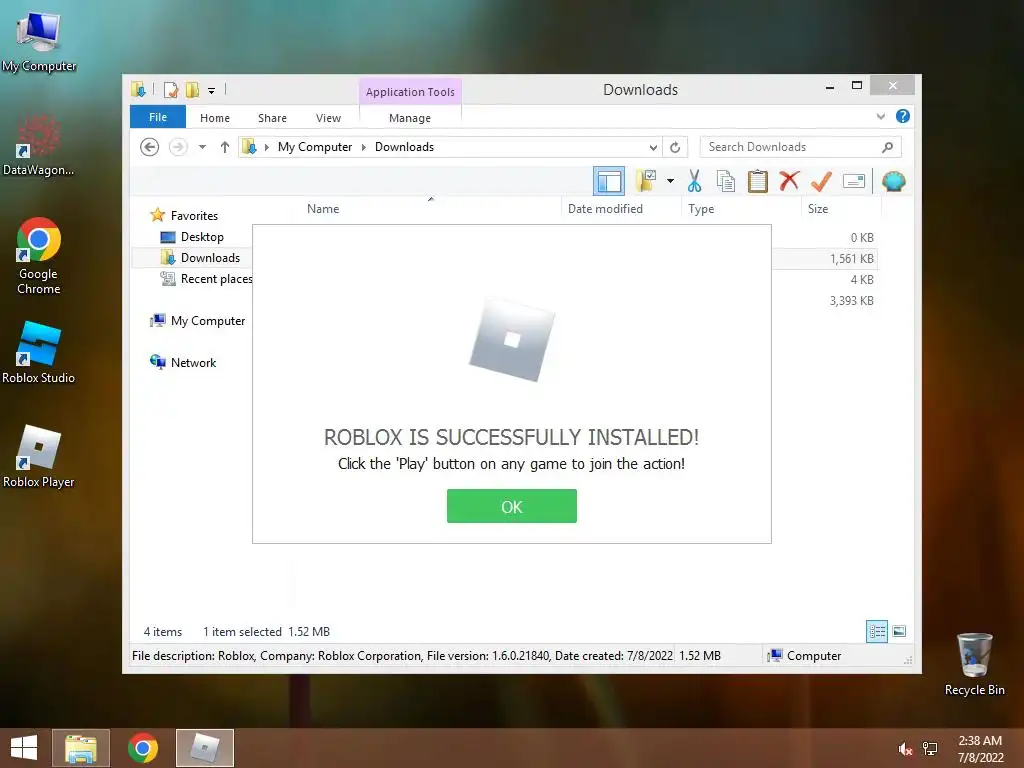Refresh the Downloads folder view
This screenshot has height=768, width=1024.
click(x=675, y=148)
